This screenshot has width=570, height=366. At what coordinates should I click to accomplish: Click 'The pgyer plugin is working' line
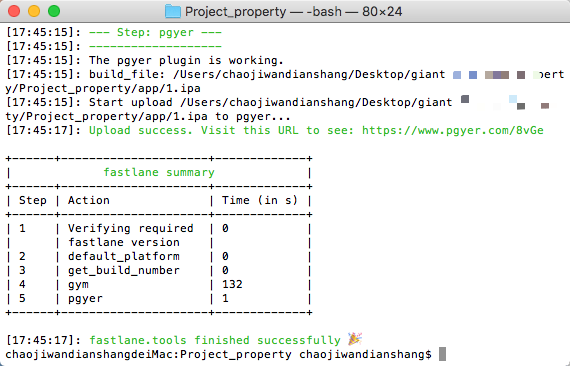coord(186,60)
